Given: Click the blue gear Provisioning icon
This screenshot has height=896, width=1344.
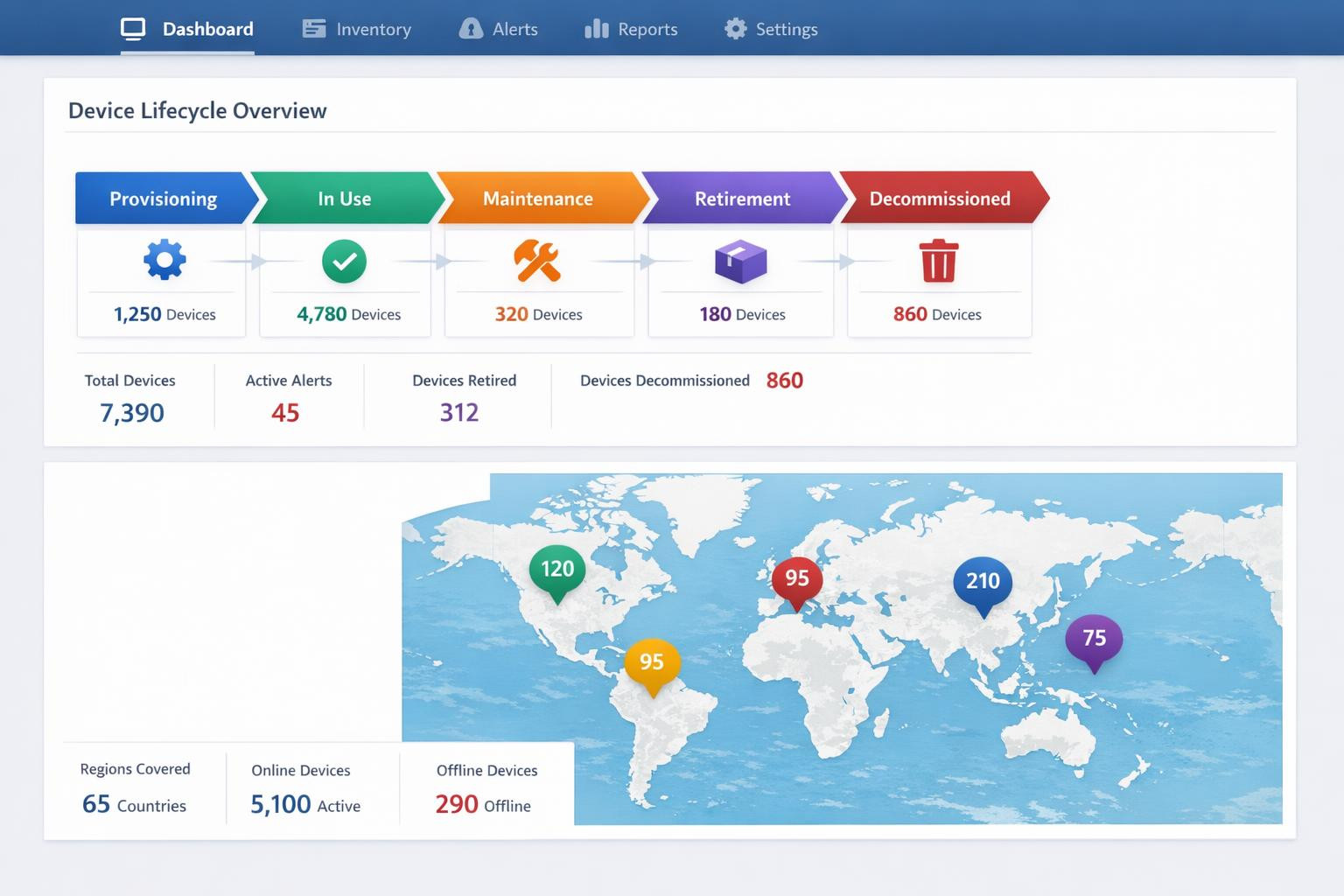Looking at the screenshot, I should coord(164,261).
